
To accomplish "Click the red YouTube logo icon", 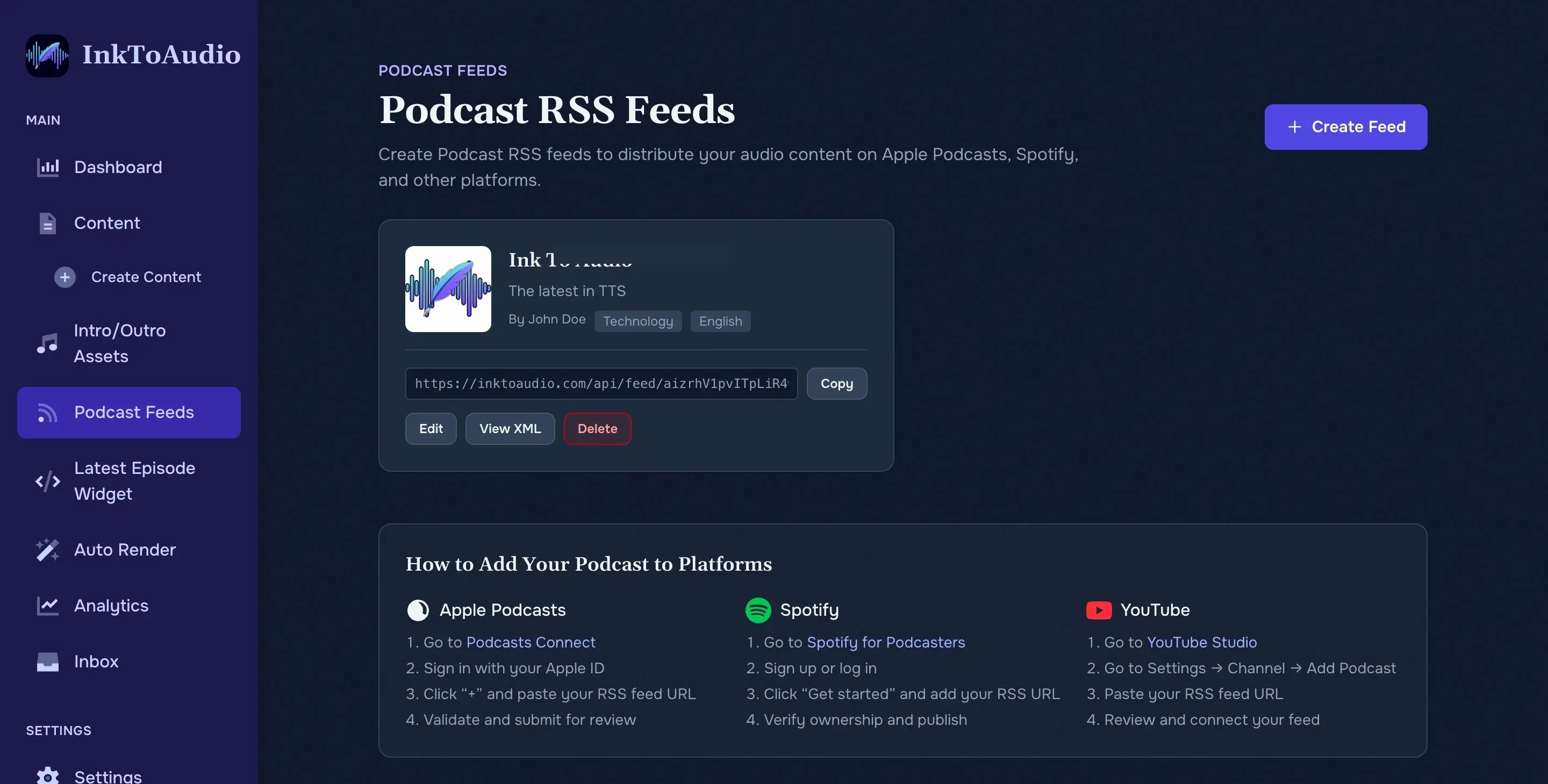I will click(1099, 610).
